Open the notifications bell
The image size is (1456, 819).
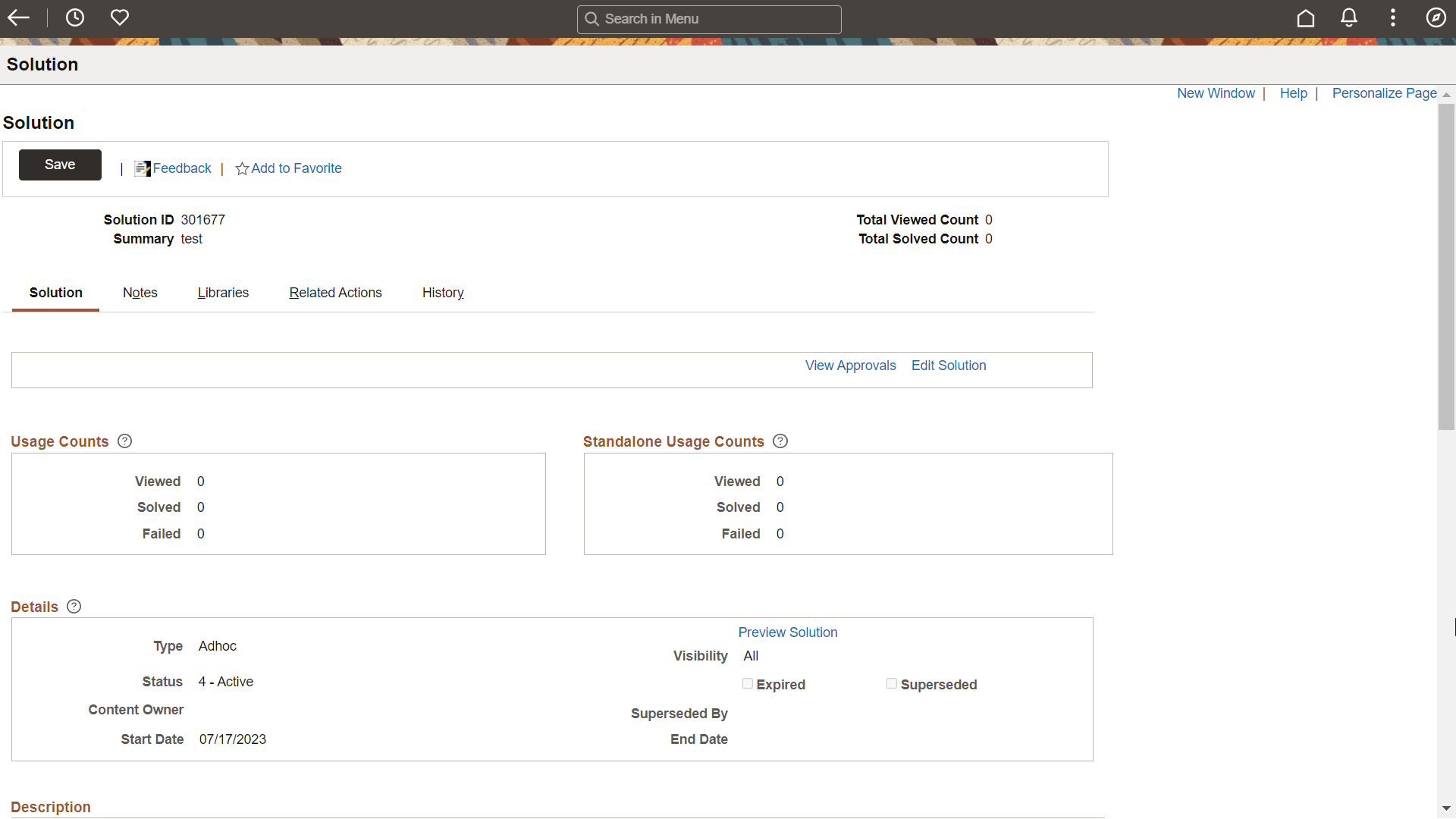pos(1349,18)
